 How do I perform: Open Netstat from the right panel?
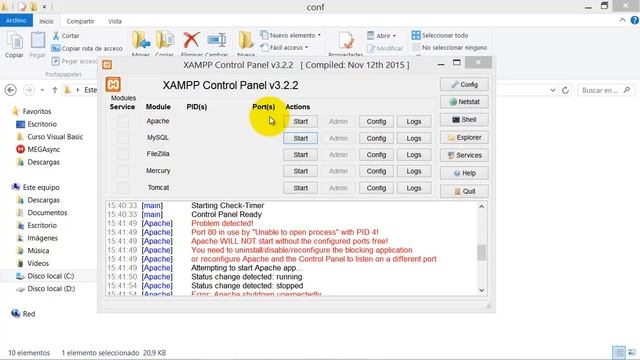[464, 102]
